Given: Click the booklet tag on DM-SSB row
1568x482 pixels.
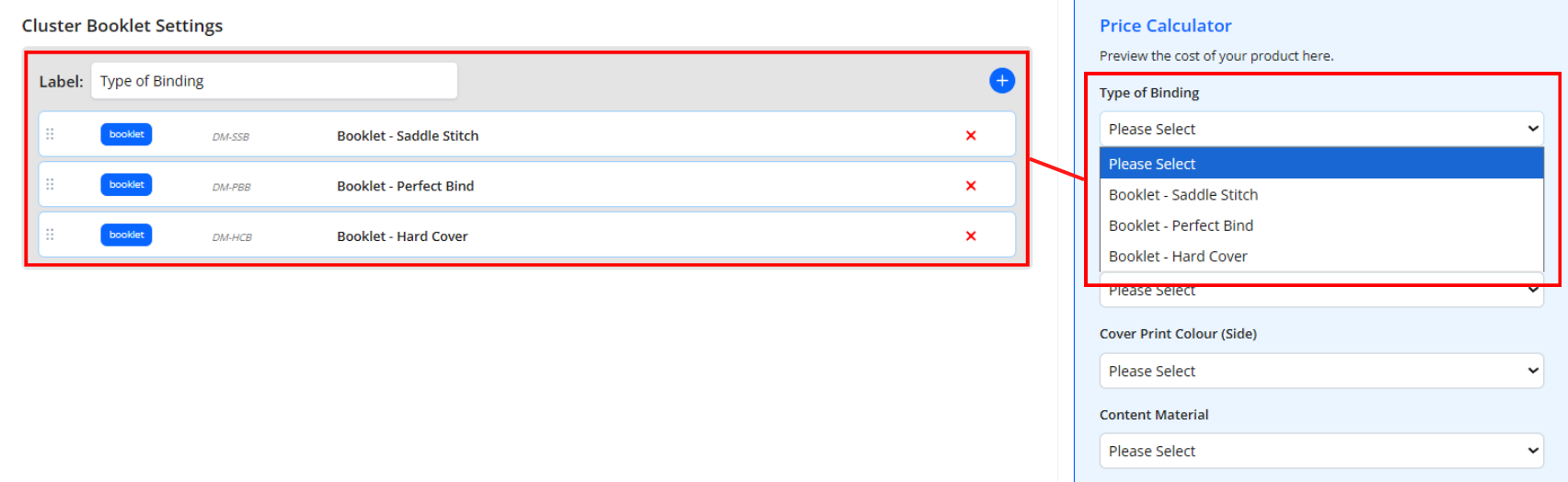Looking at the screenshot, I should 126,134.
